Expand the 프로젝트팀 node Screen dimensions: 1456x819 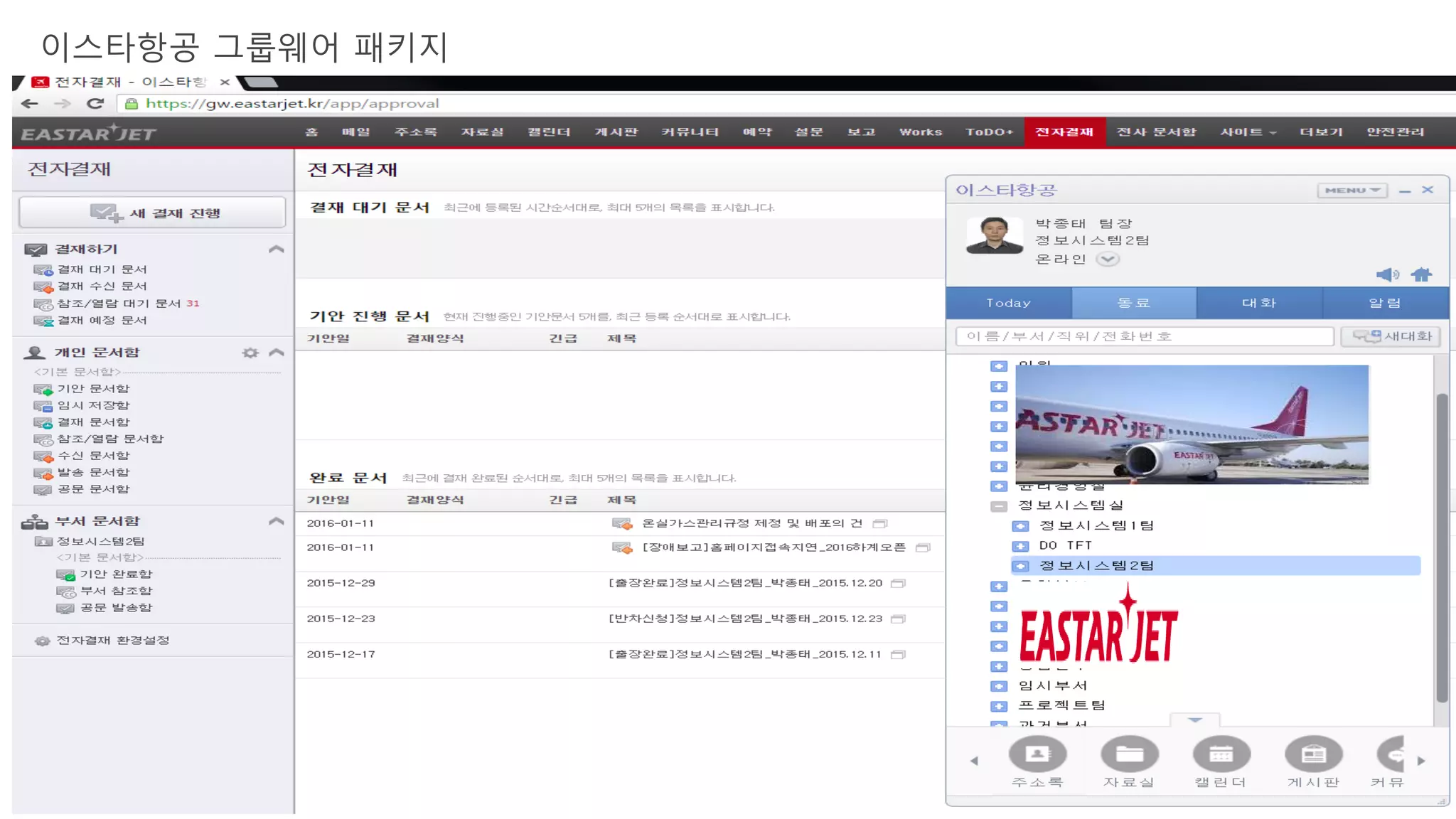click(999, 707)
